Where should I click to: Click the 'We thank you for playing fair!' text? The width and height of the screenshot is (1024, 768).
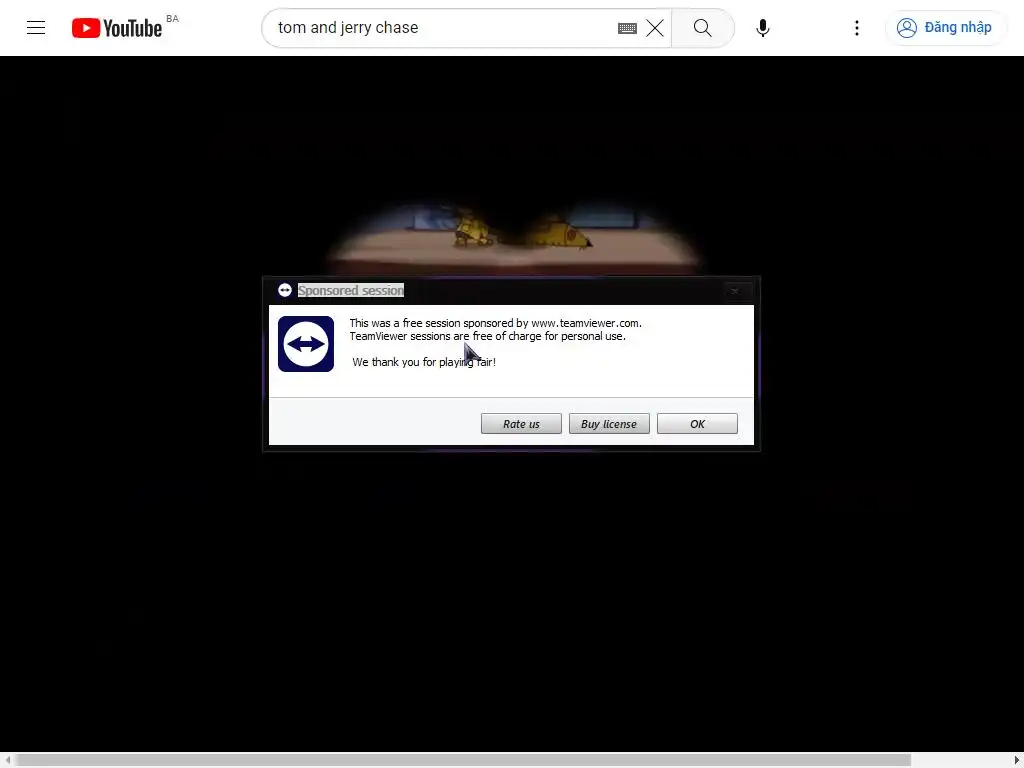[x=424, y=362]
